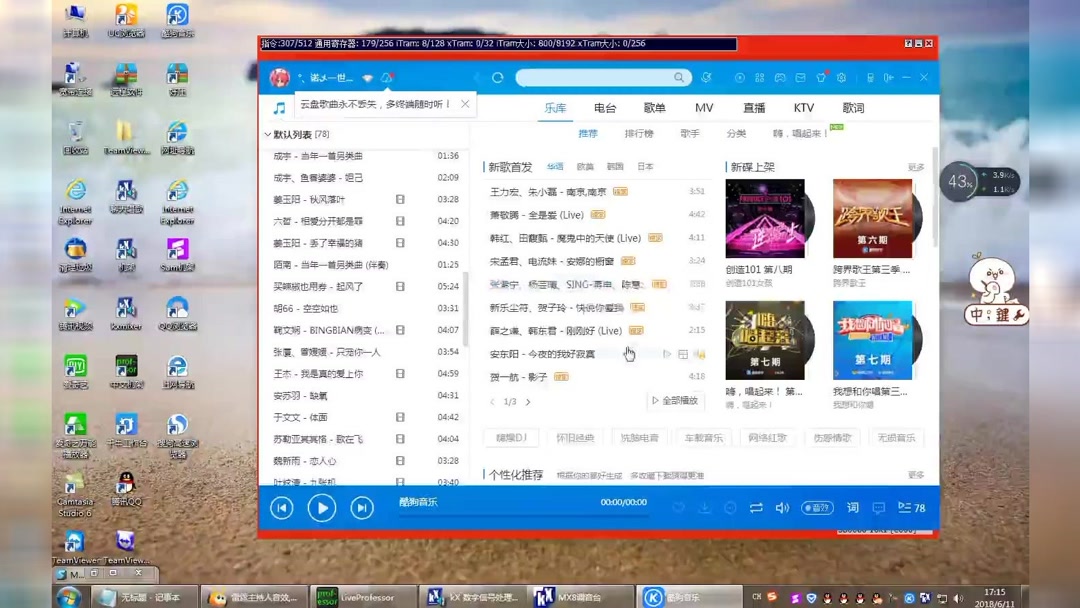Change play mode with the repeat icon
The width and height of the screenshot is (1080, 608).
756,507
